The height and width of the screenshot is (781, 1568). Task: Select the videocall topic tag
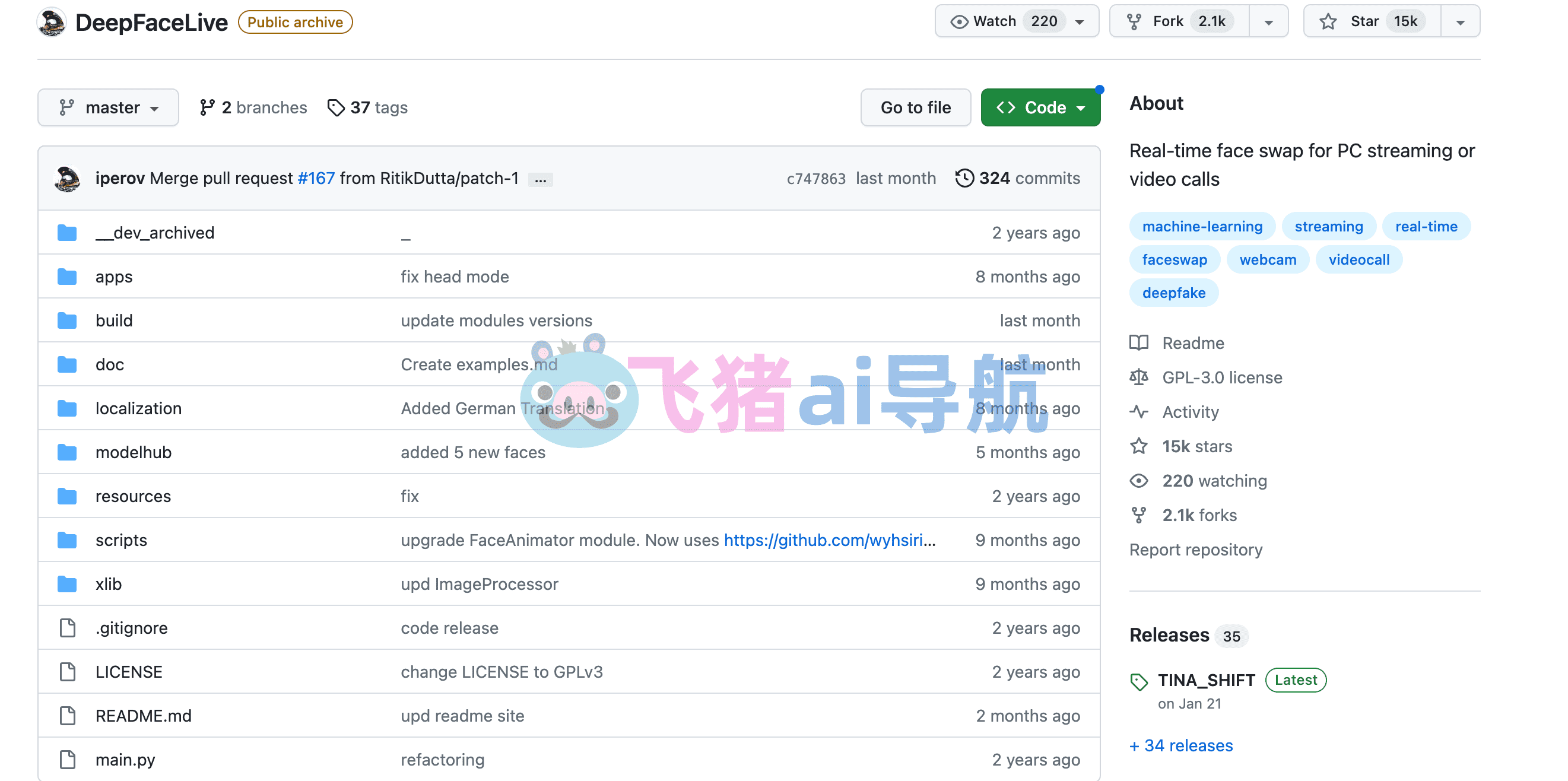click(x=1358, y=260)
